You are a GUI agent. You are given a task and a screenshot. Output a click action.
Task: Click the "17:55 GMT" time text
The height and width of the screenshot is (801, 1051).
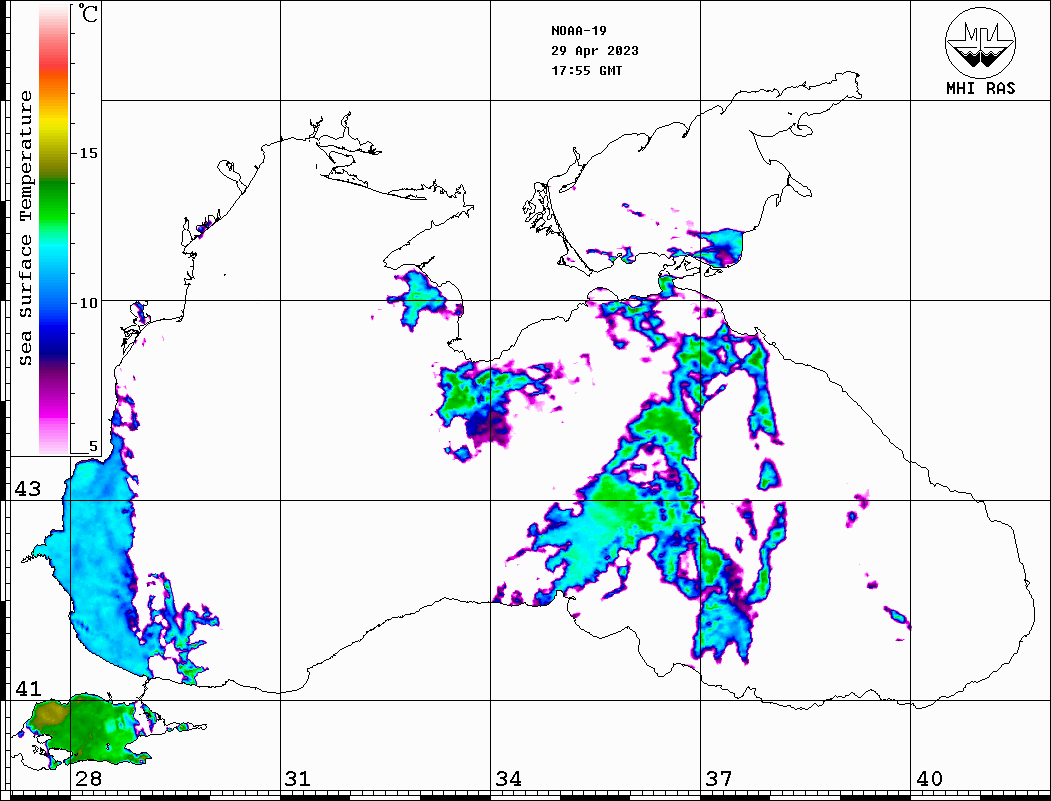coord(586,70)
